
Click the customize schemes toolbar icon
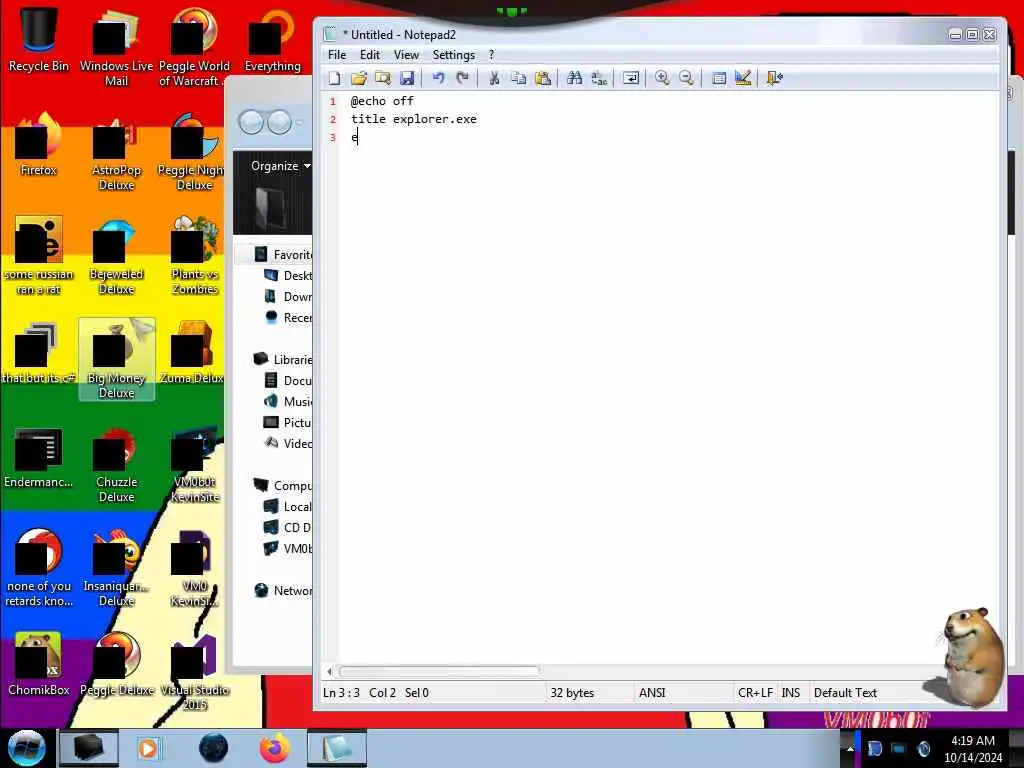(x=743, y=78)
